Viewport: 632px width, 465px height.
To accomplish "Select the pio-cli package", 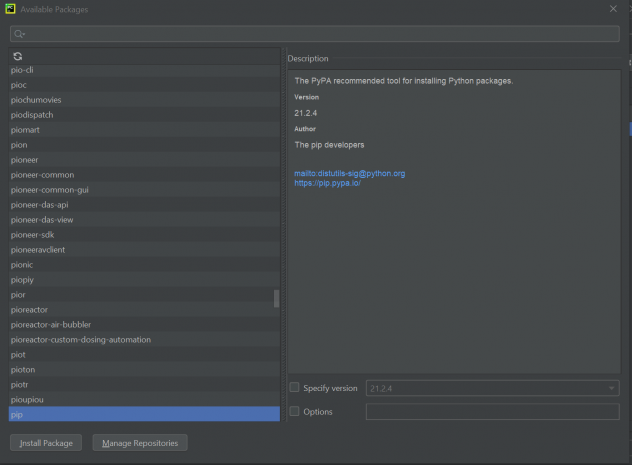I will [144, 70].
